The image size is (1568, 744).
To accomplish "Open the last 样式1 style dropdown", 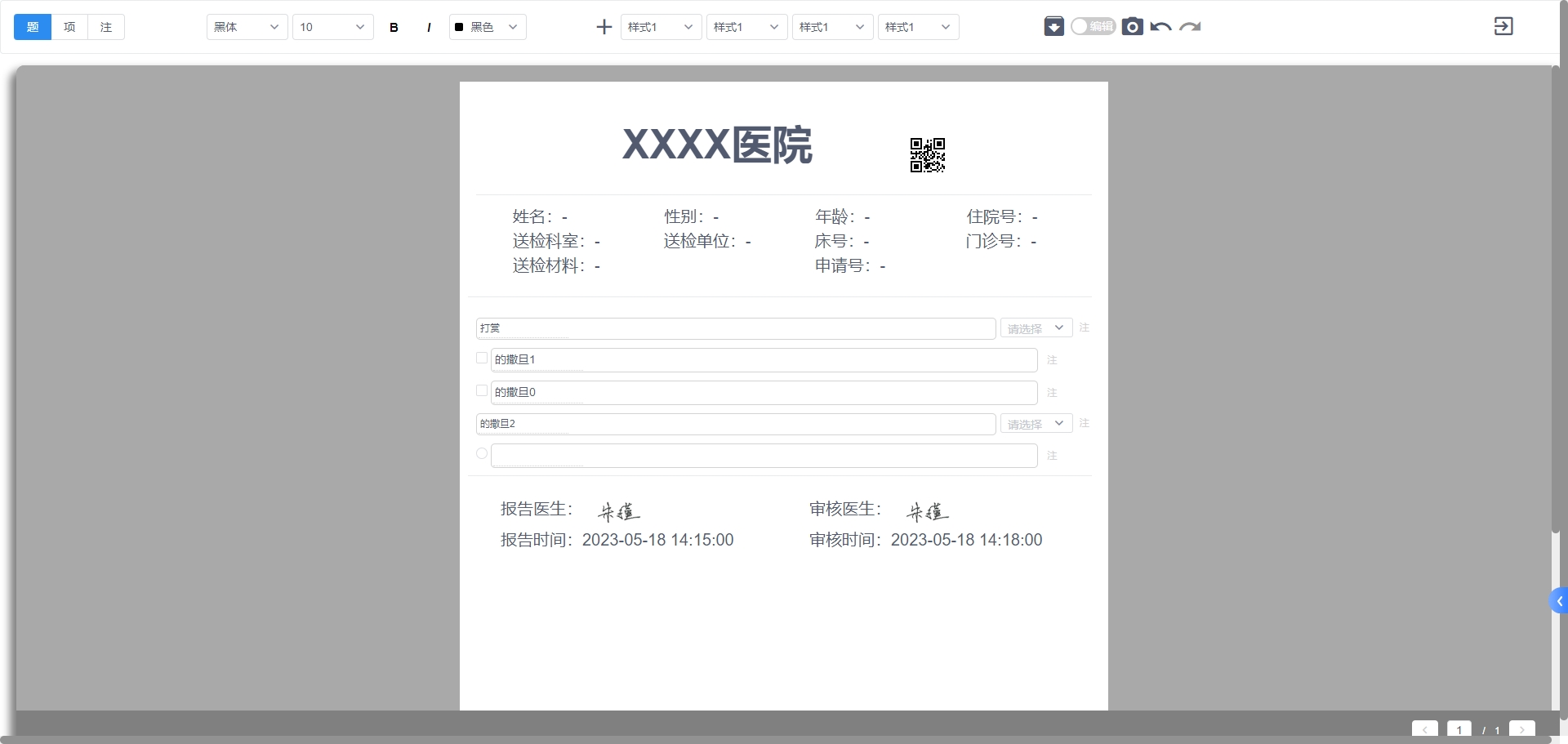I will tap(918, 27).
